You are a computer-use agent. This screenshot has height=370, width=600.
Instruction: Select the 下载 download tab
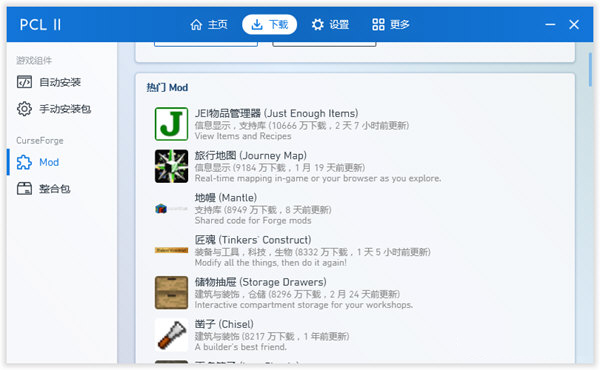(269, 24)
